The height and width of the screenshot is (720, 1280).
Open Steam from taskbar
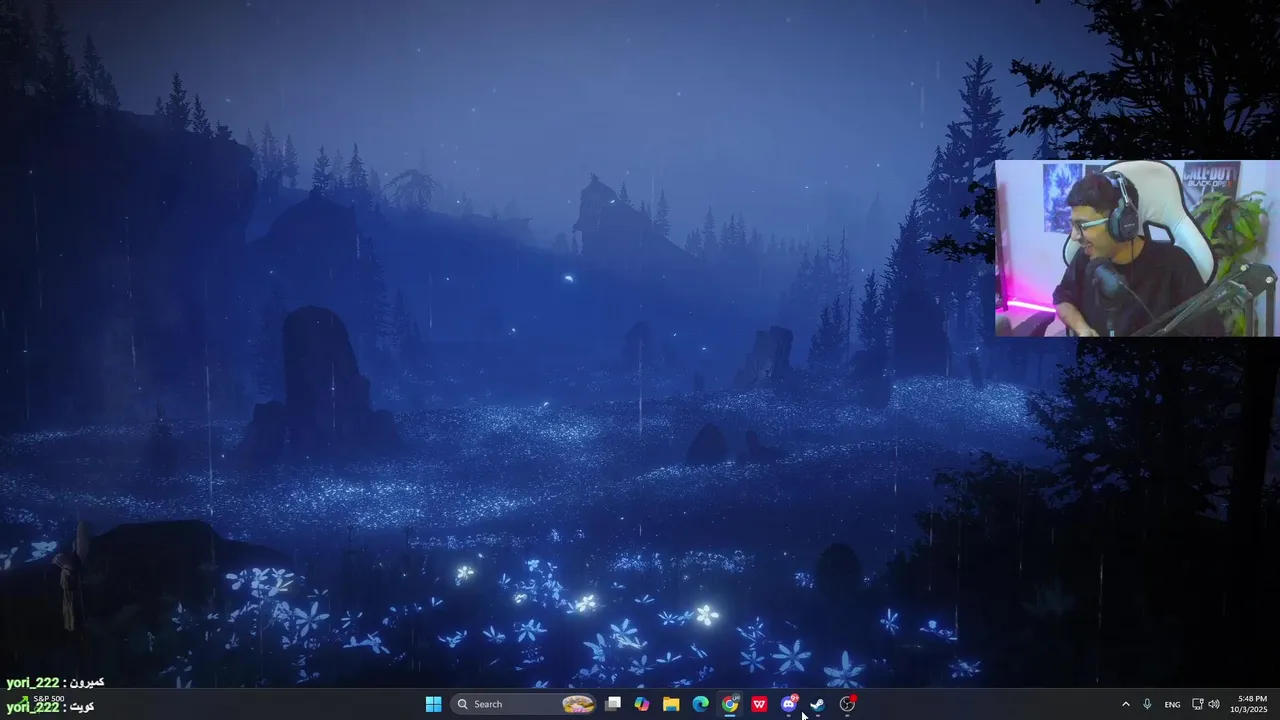point(817,704)
